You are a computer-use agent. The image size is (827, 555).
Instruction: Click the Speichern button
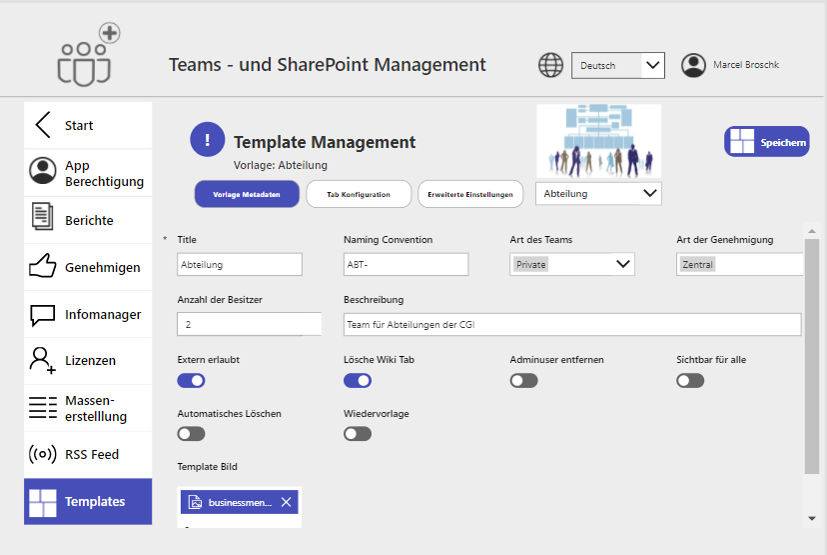[767, 142]
